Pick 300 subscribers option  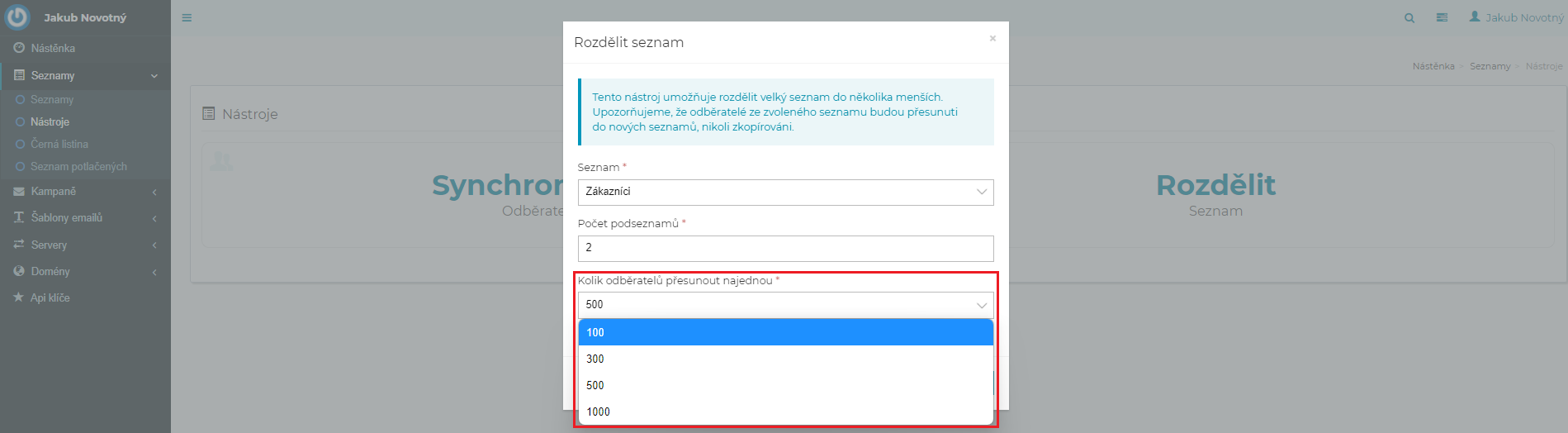point(785,359)
